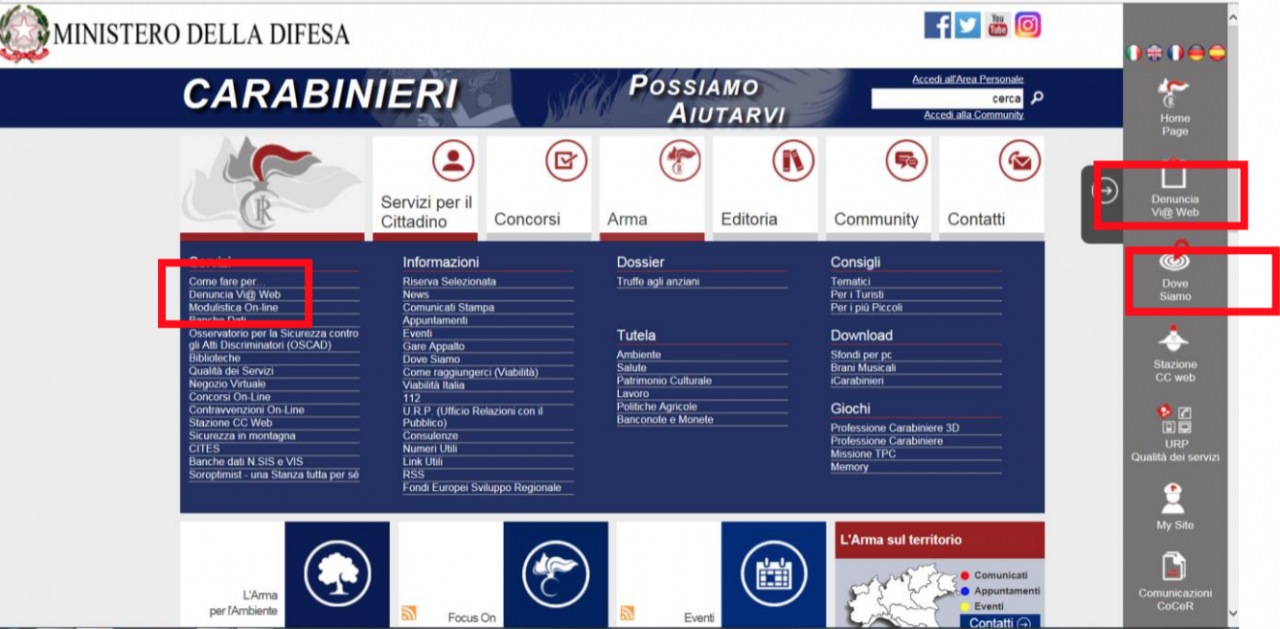Click Accedi all'Area Personale link
The width and height of the screenshot is (1280, 629).
(x=968, y=79)
